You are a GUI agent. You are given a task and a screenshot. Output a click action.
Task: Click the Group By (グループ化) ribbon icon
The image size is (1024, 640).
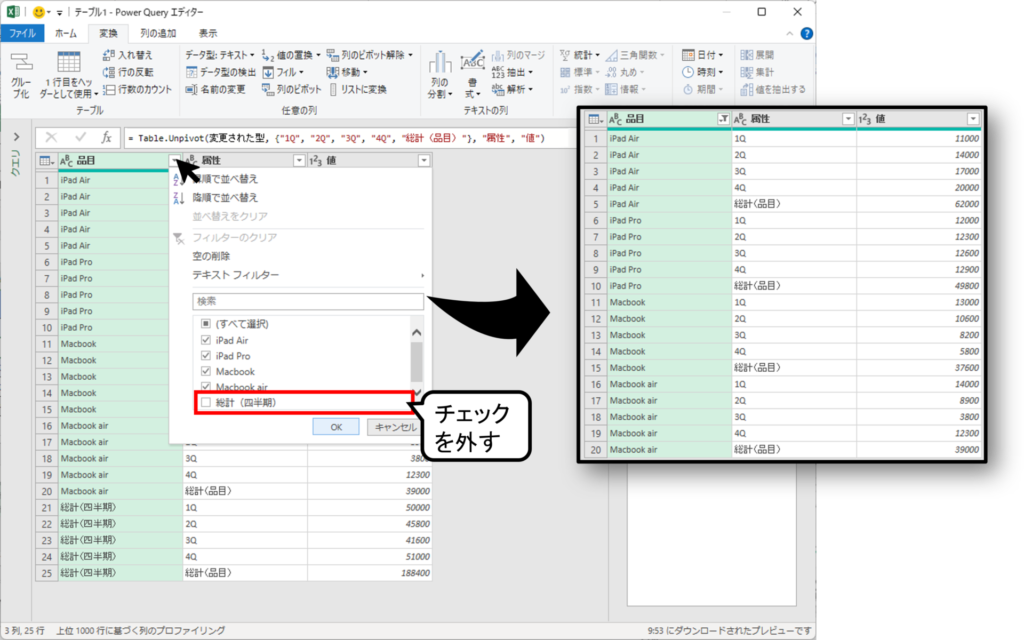click(21, 75)
